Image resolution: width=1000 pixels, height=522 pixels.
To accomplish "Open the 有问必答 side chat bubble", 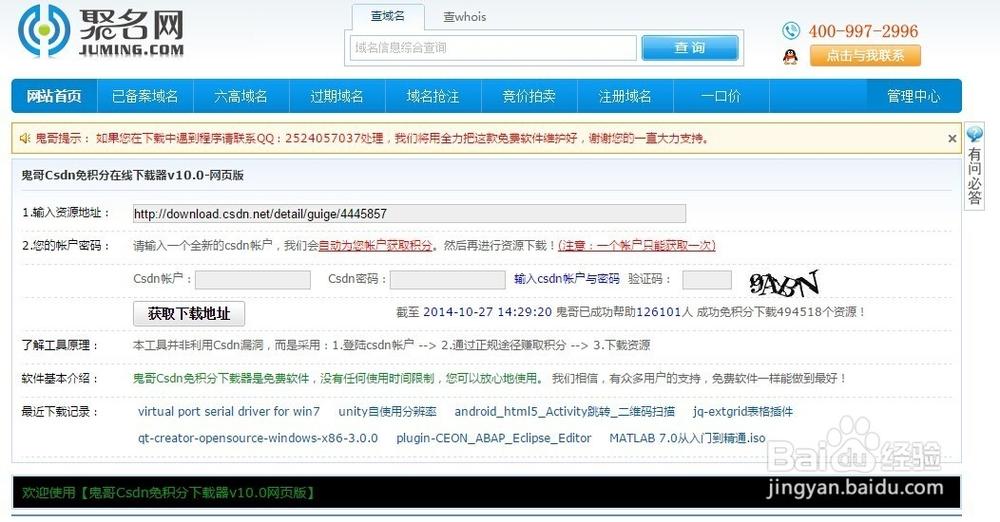I will tap(974, 134).
